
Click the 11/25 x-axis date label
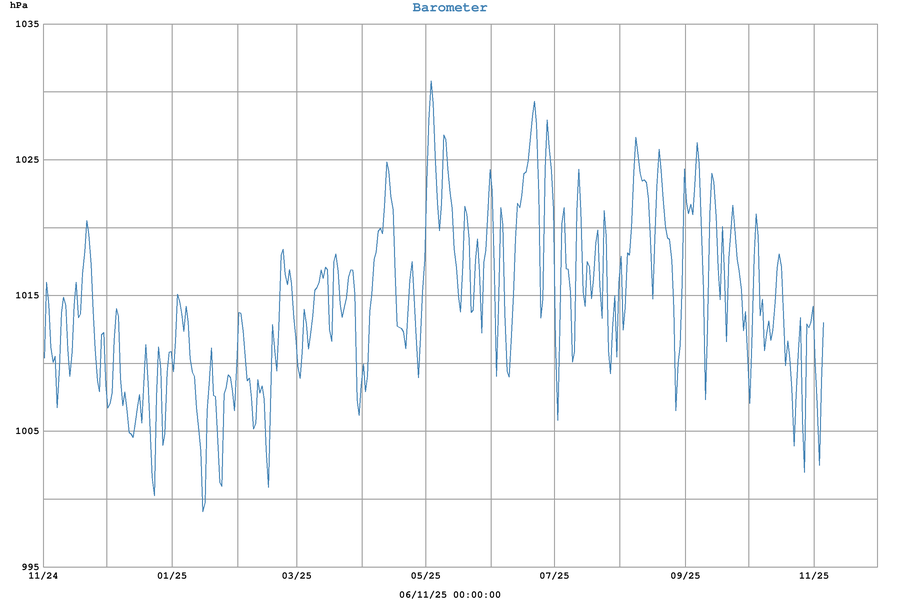[814, 576]
